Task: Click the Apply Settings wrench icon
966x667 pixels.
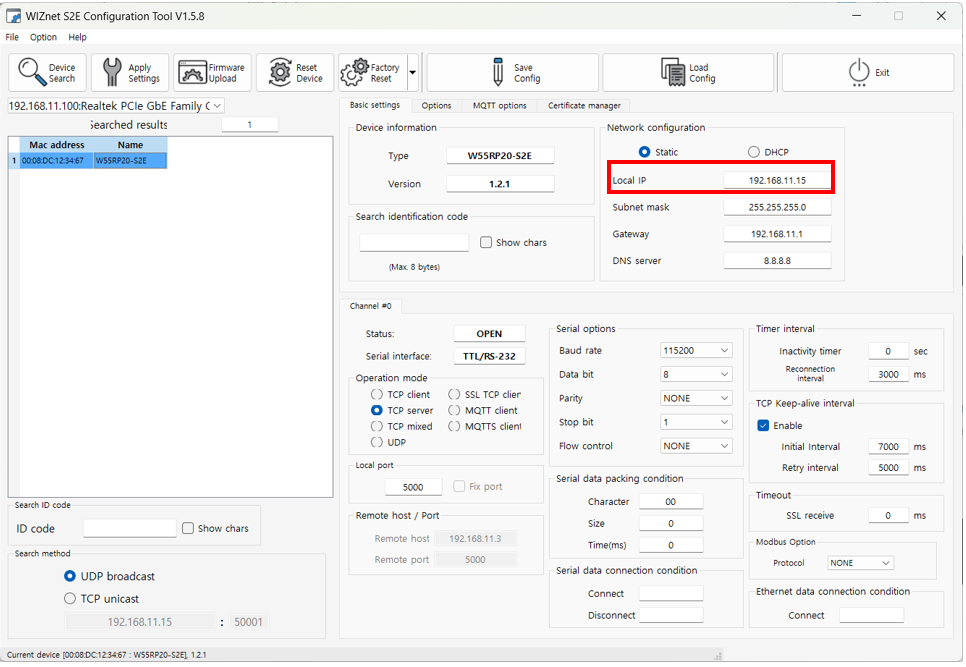Action: coord(112,73)
